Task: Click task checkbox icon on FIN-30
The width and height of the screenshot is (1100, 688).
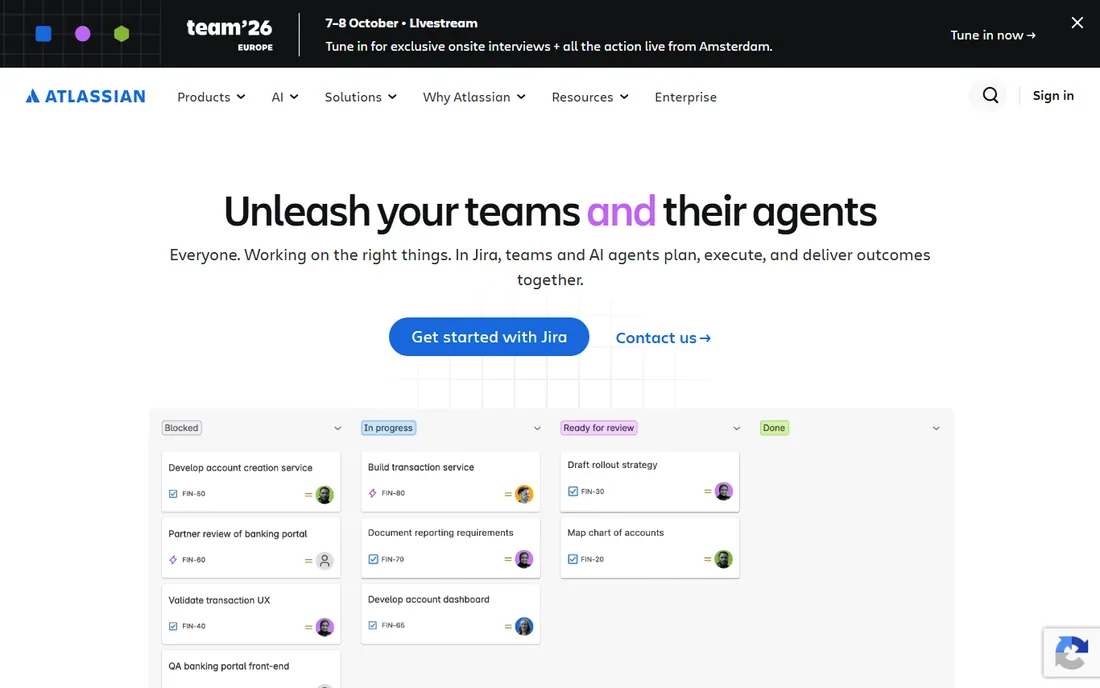Action: tap(572, 491)
